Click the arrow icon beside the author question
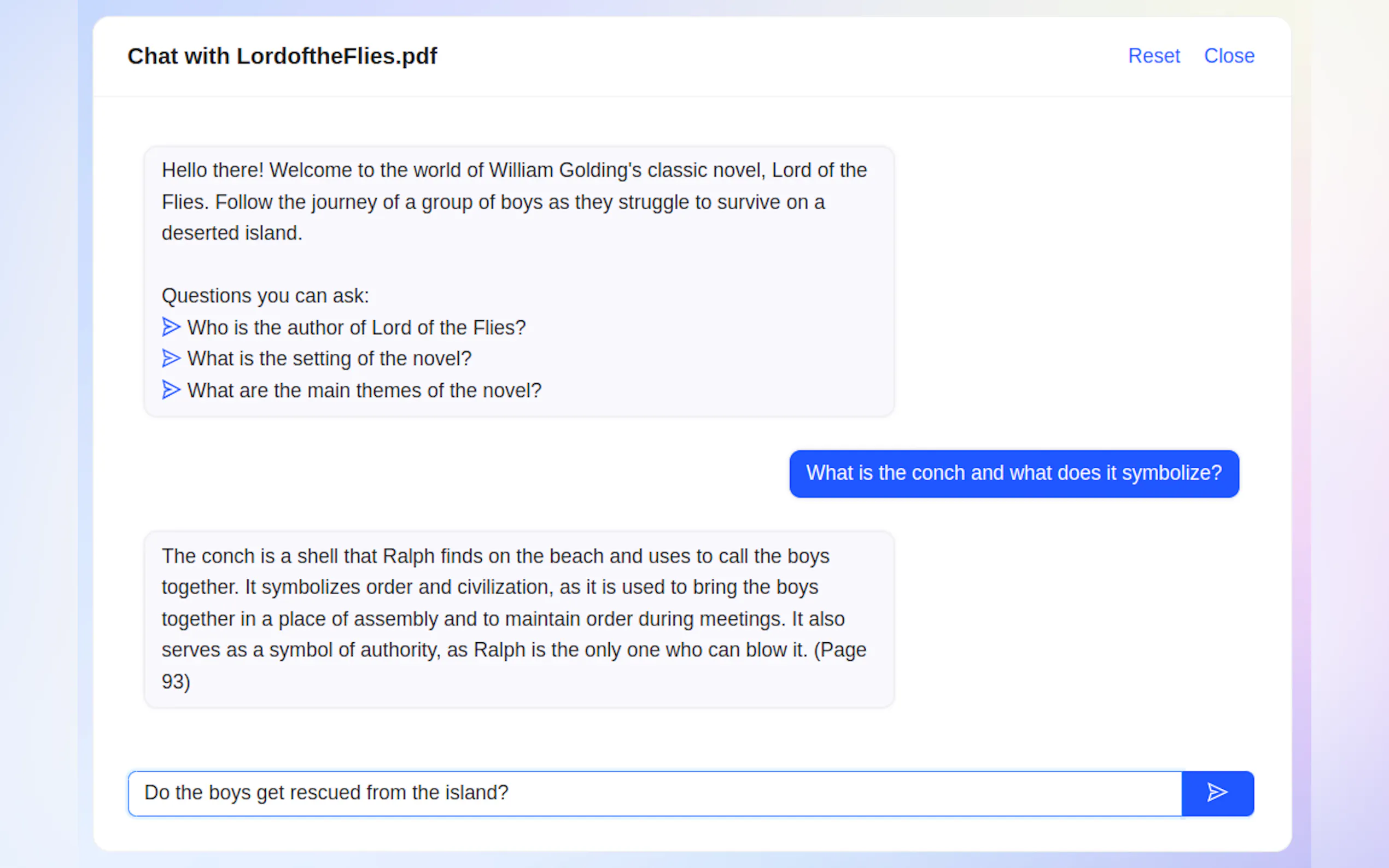This screenshot has height=868, width=1389. (x=171, y=327)
